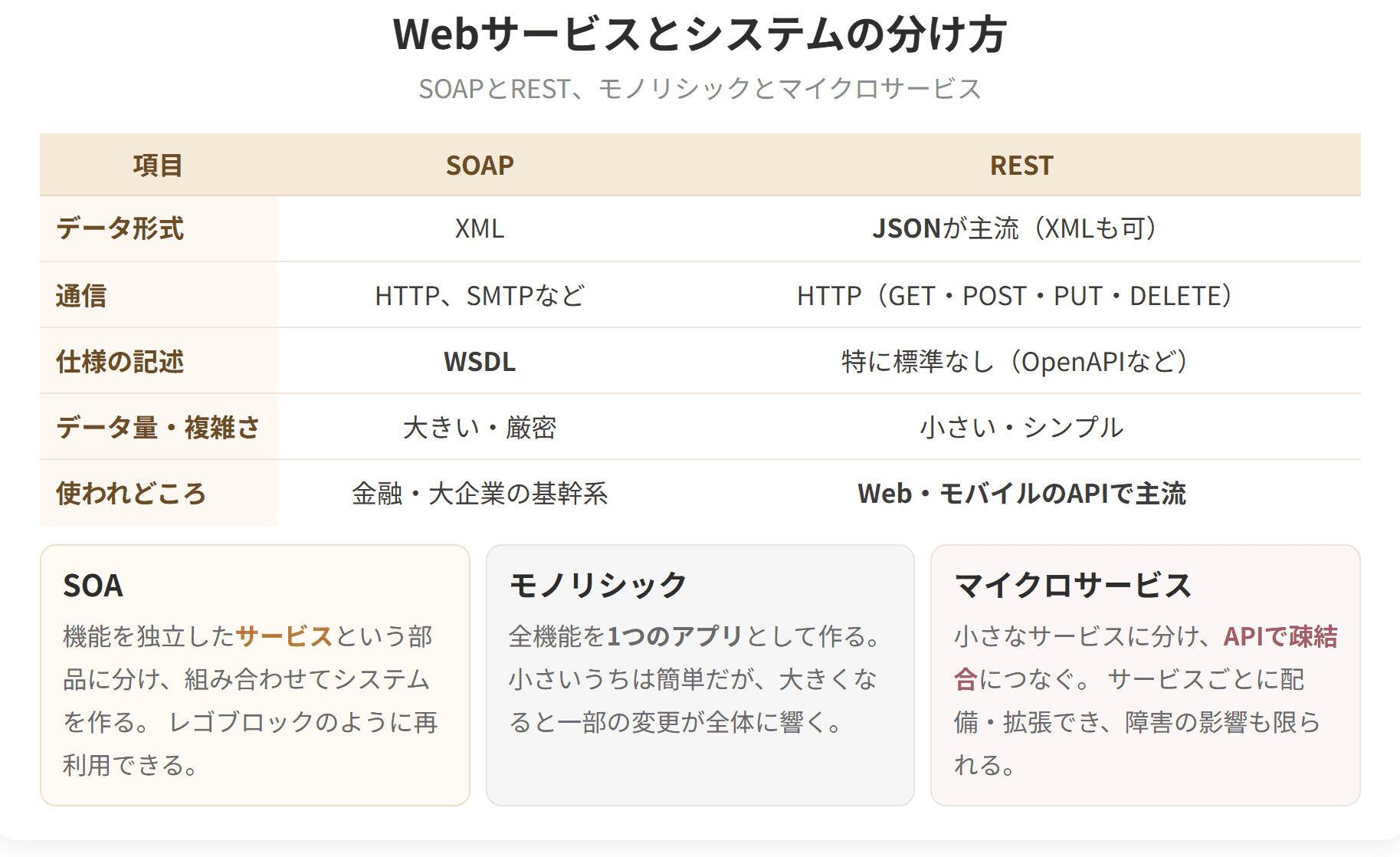The height and width of the screenshot is (857, 1400).
Task: Click the '金融・大企業の基幹系' cell
Action: [x=480, y=493]
